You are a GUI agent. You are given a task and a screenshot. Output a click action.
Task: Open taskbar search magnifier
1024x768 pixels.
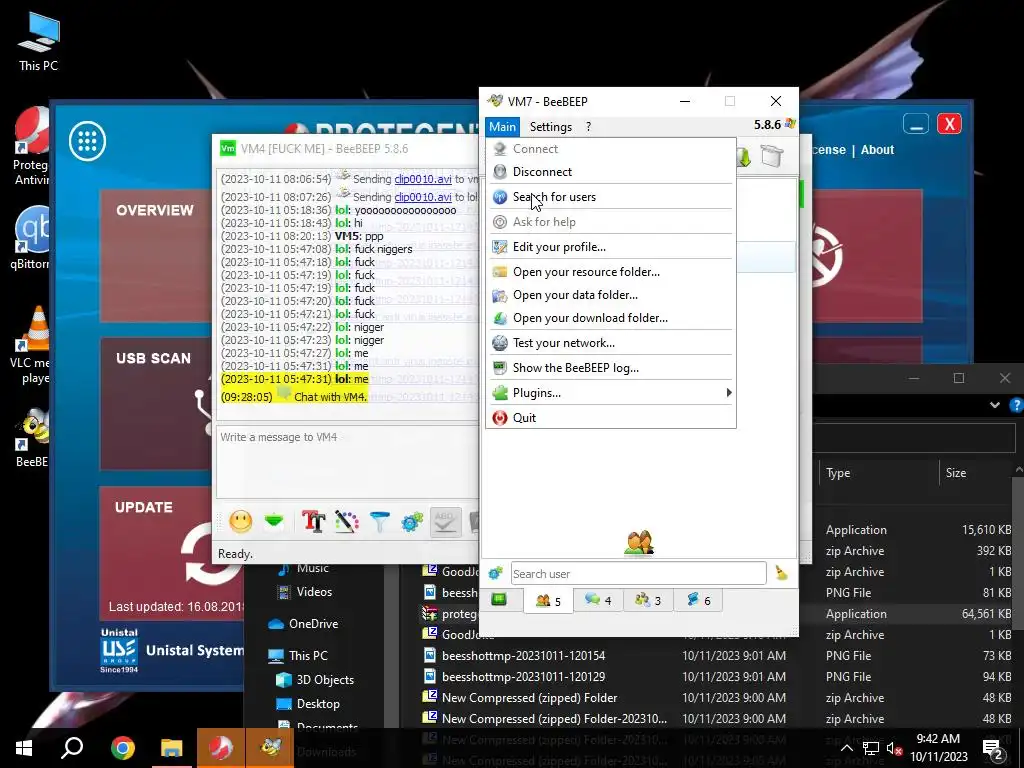point(72,748)
